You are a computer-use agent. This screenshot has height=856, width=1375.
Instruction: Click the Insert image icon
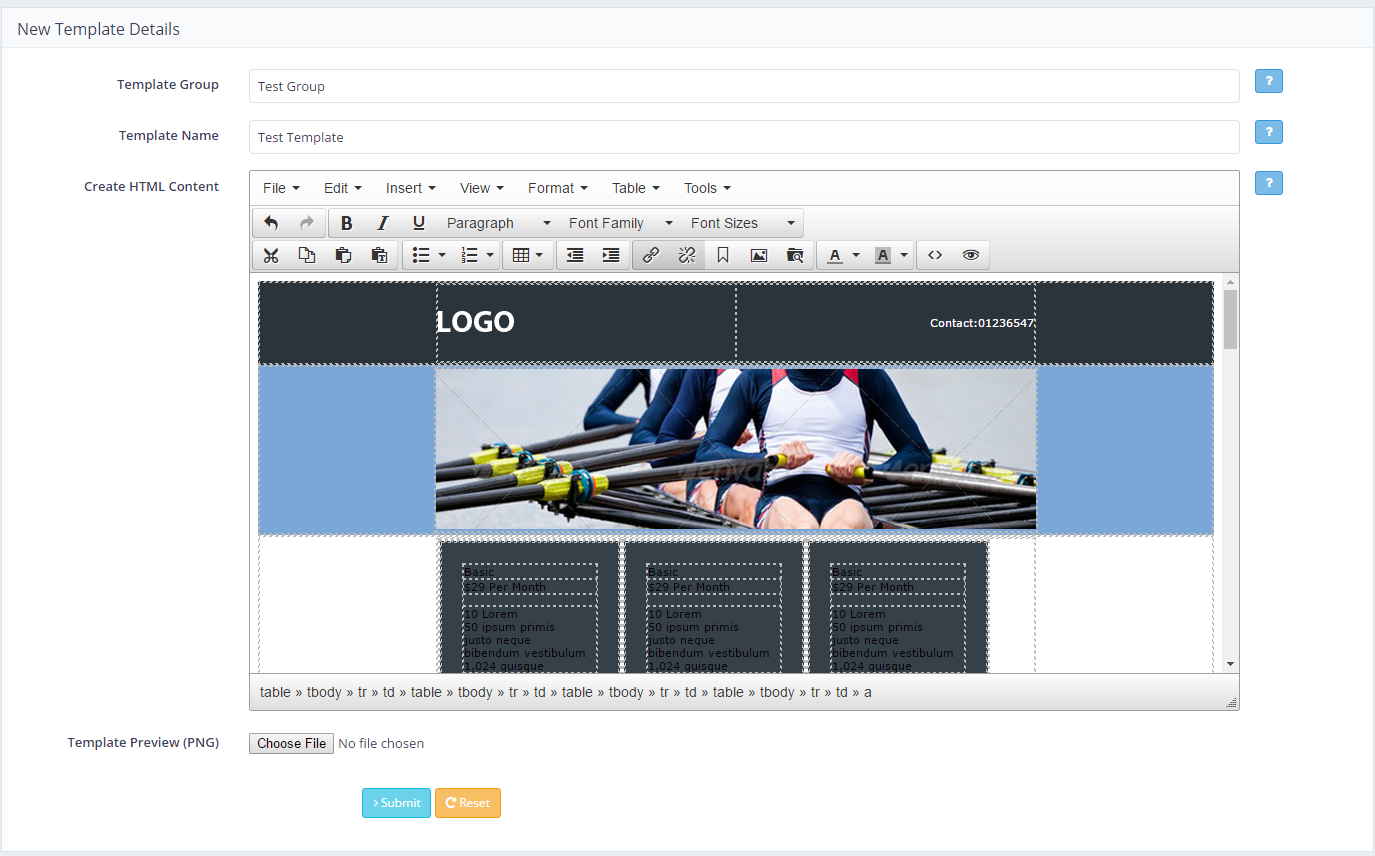point(758,255)
